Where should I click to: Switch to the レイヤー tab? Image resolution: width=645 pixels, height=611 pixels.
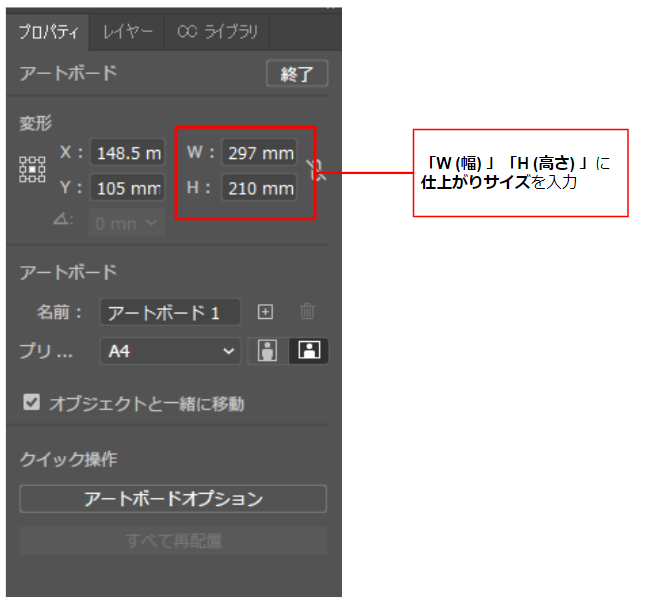(127, 32)
